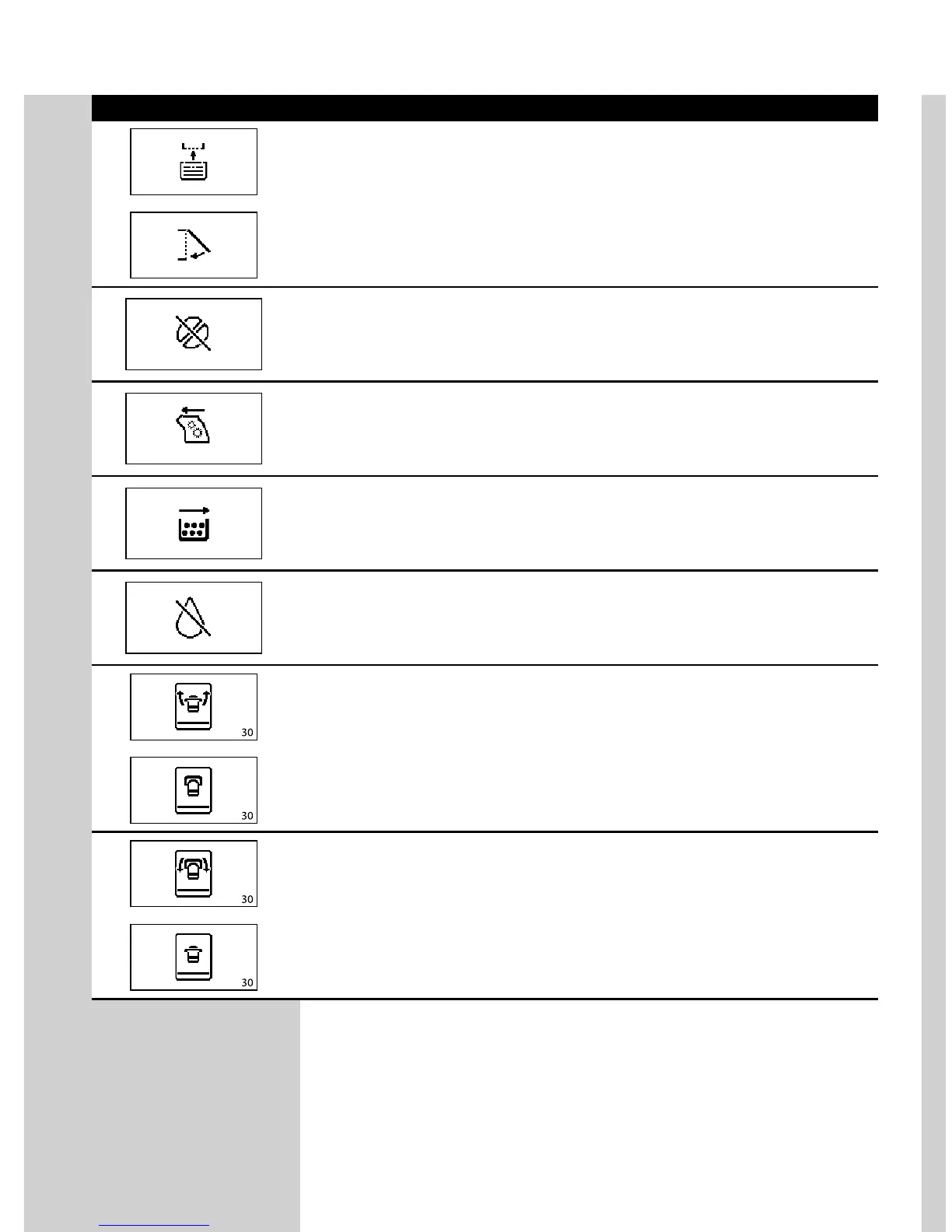Click the 30 beside the downward-arrows machine icon
Image resolution: width=952 pixels, height=1232 pixels.
(x=247, y=900)
